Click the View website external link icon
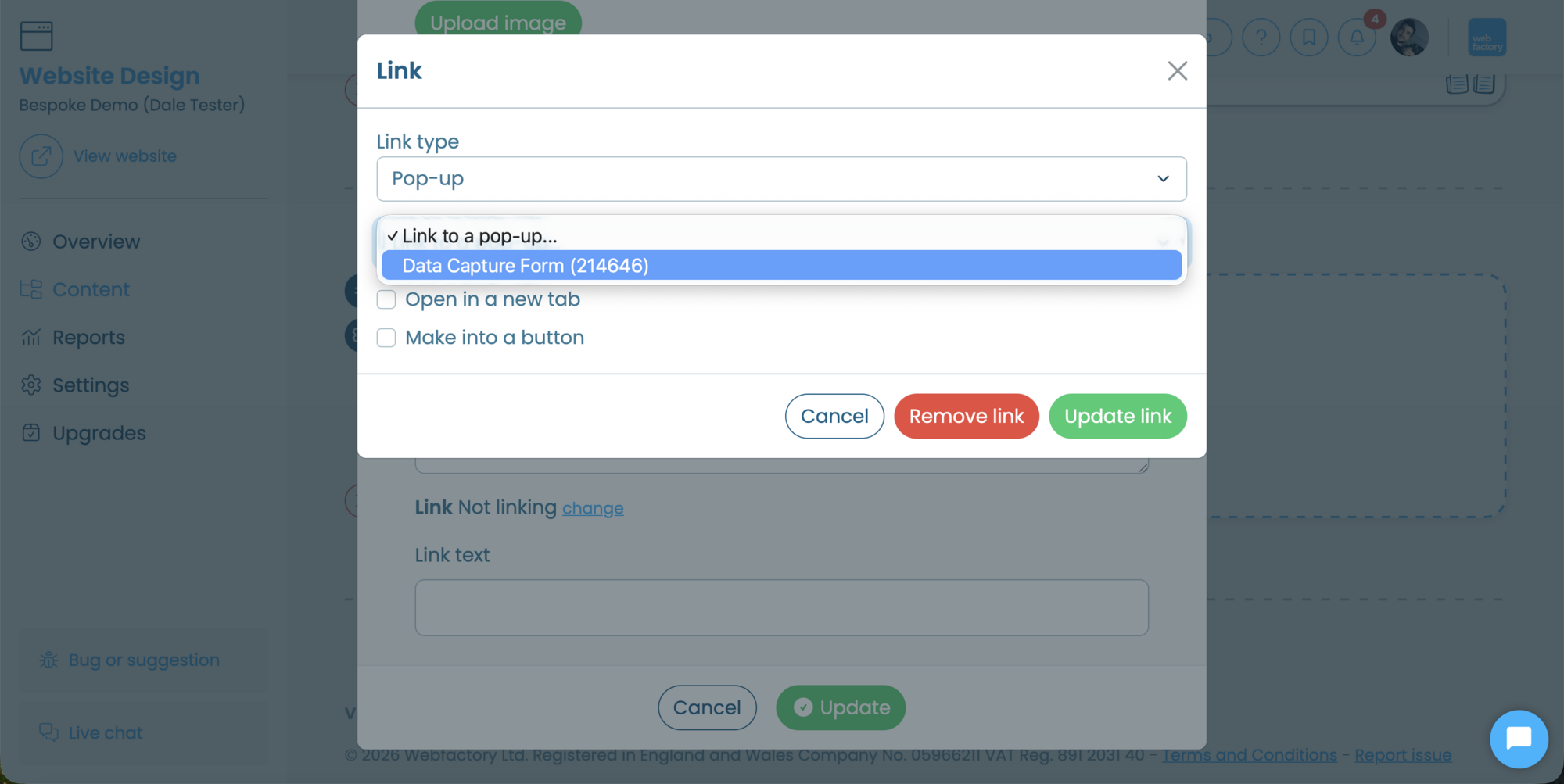 coord(41,156)
